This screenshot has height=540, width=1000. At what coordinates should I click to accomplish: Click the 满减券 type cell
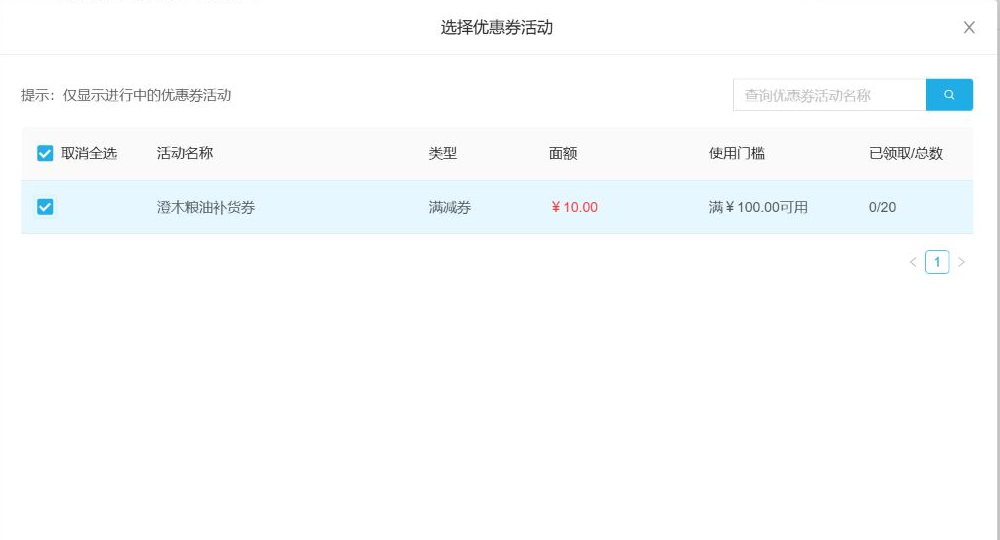tap(450, 207)
